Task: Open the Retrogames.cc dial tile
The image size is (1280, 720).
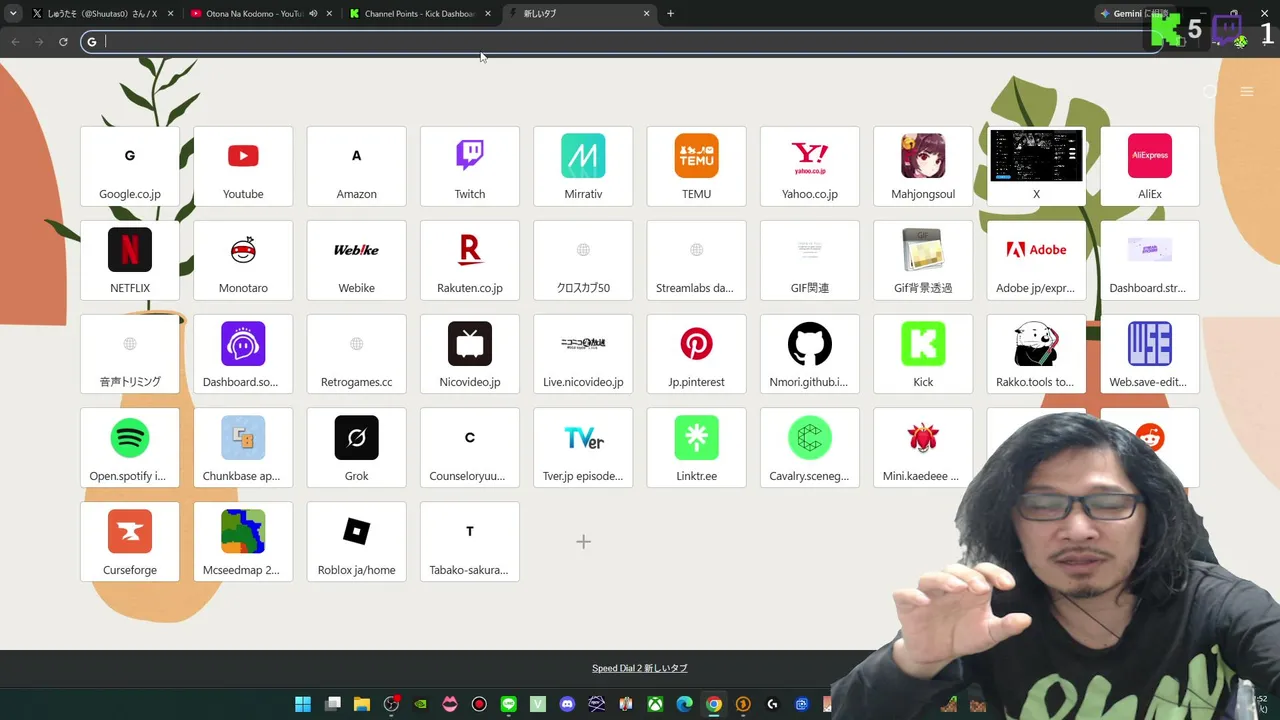Action: 356,354
